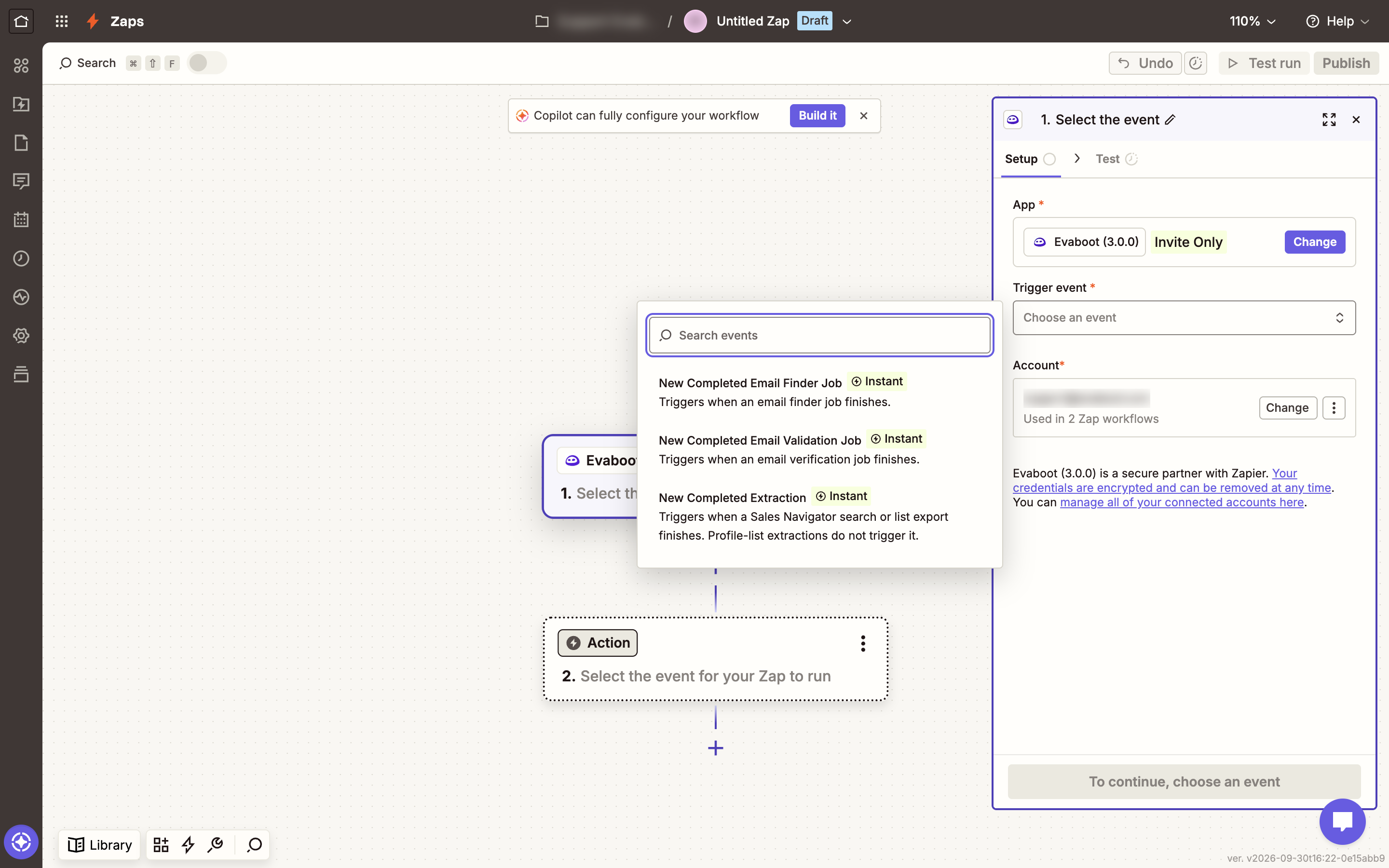Open the apps grid menu icon
This screenshot has height=868, width=1389.
[61, 21]
